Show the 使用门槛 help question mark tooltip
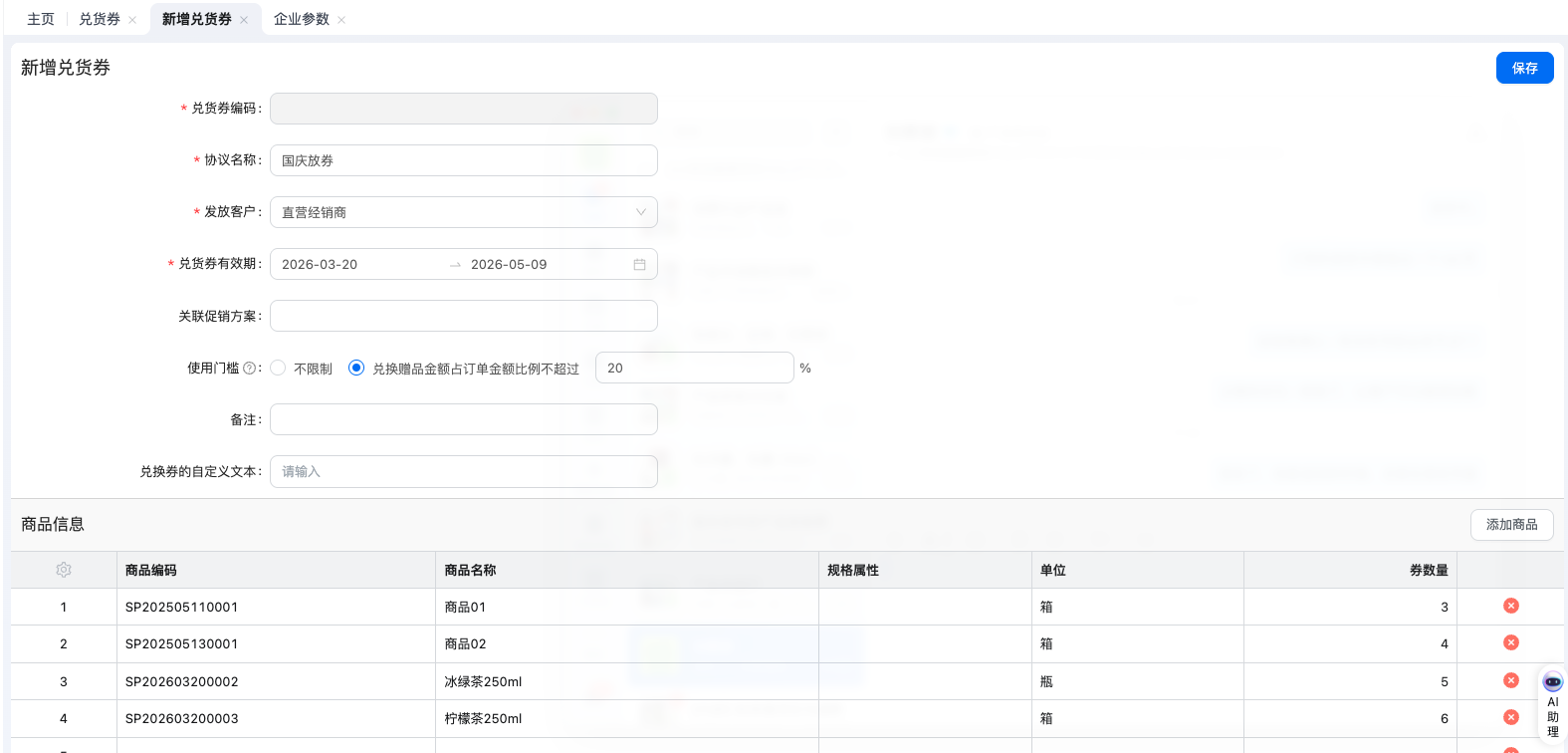The height and width of the screenshot is (753, 1568). click(249, 368)
